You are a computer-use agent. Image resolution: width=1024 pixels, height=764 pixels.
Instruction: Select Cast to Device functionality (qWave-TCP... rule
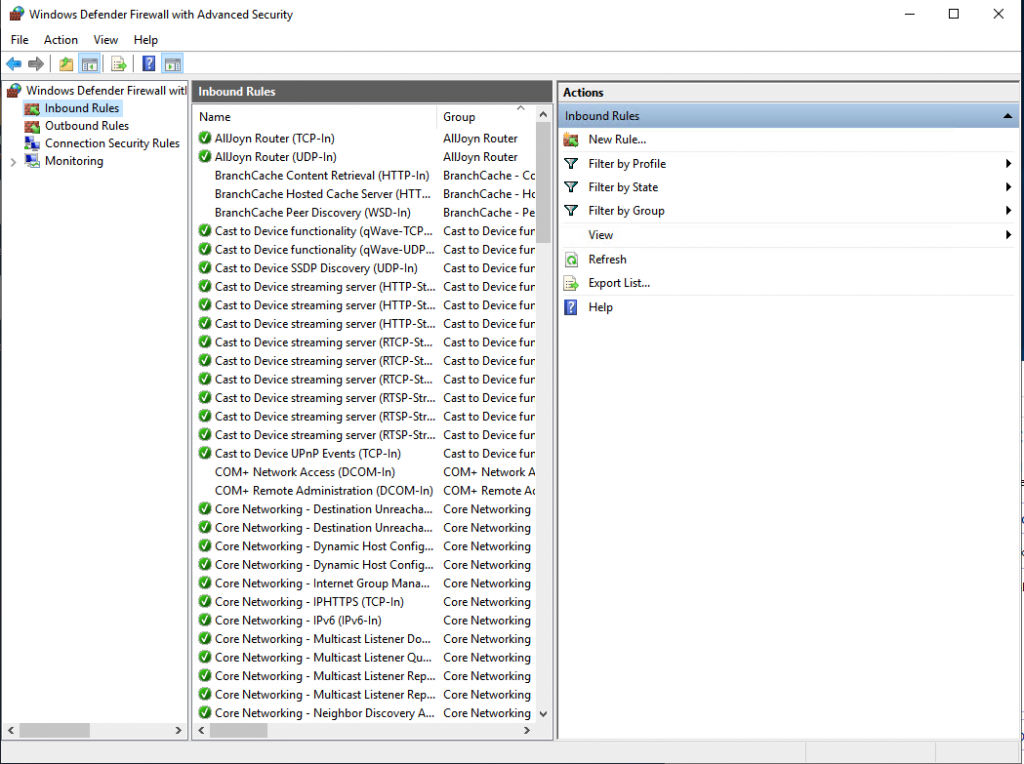tap(364, 231)
